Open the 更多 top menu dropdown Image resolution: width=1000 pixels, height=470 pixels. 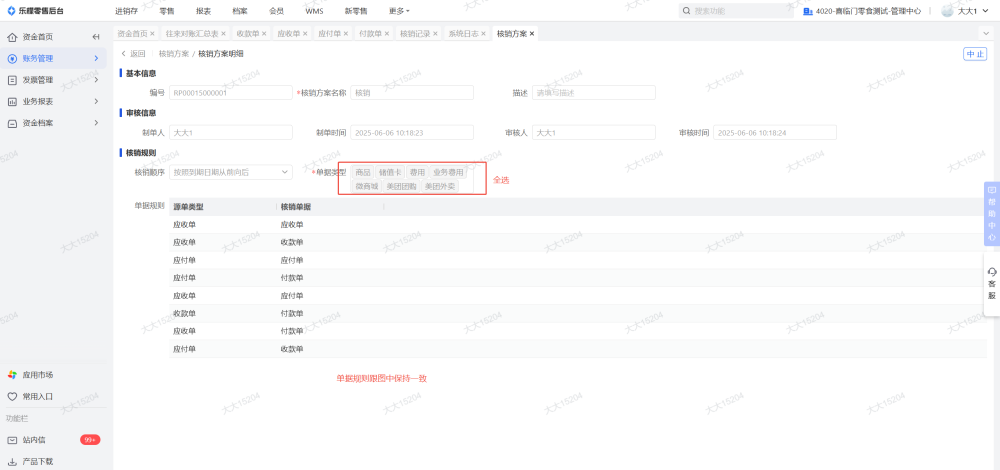(399, 11)
